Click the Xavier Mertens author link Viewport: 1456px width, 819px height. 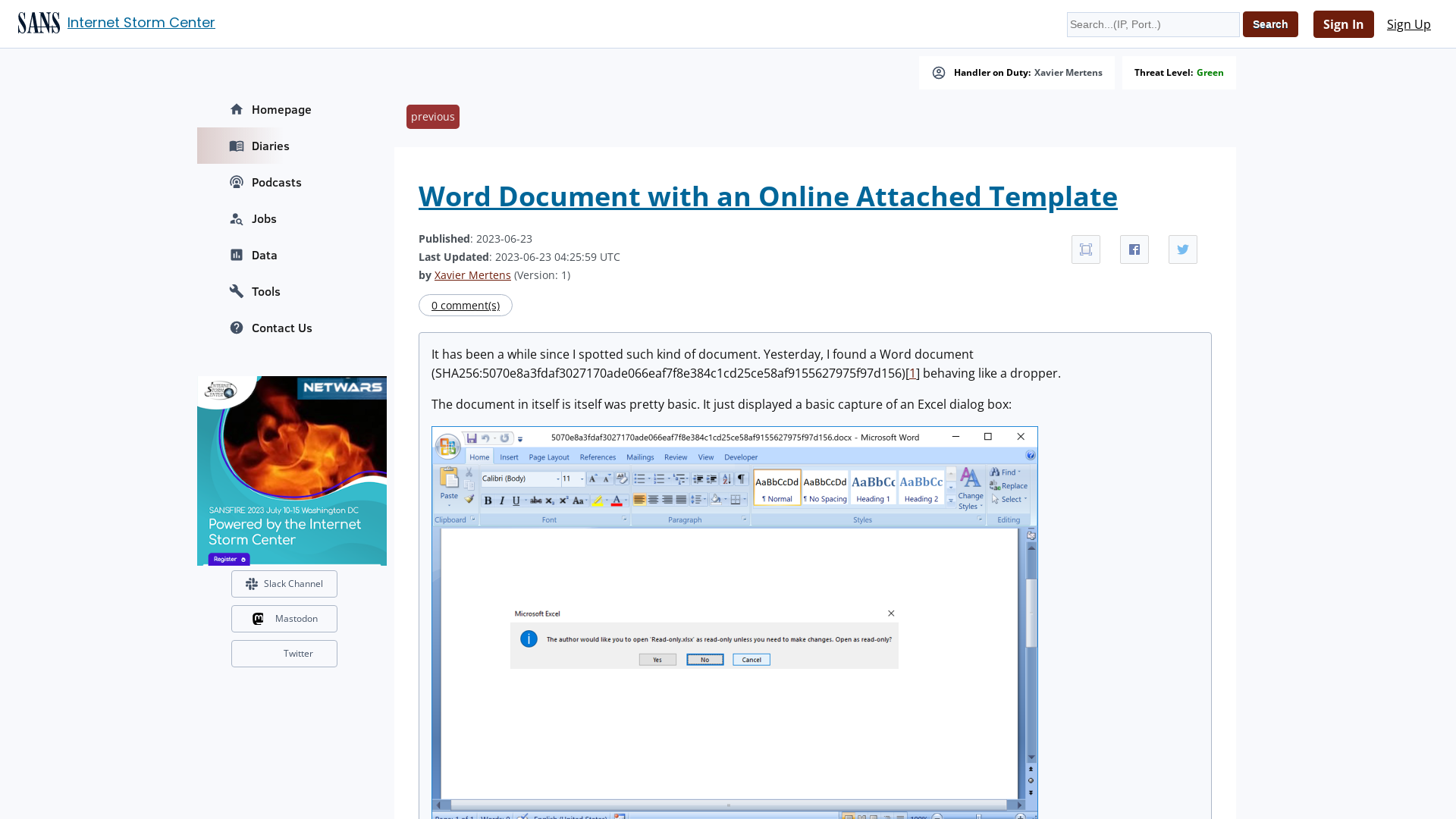click(472, 275)
